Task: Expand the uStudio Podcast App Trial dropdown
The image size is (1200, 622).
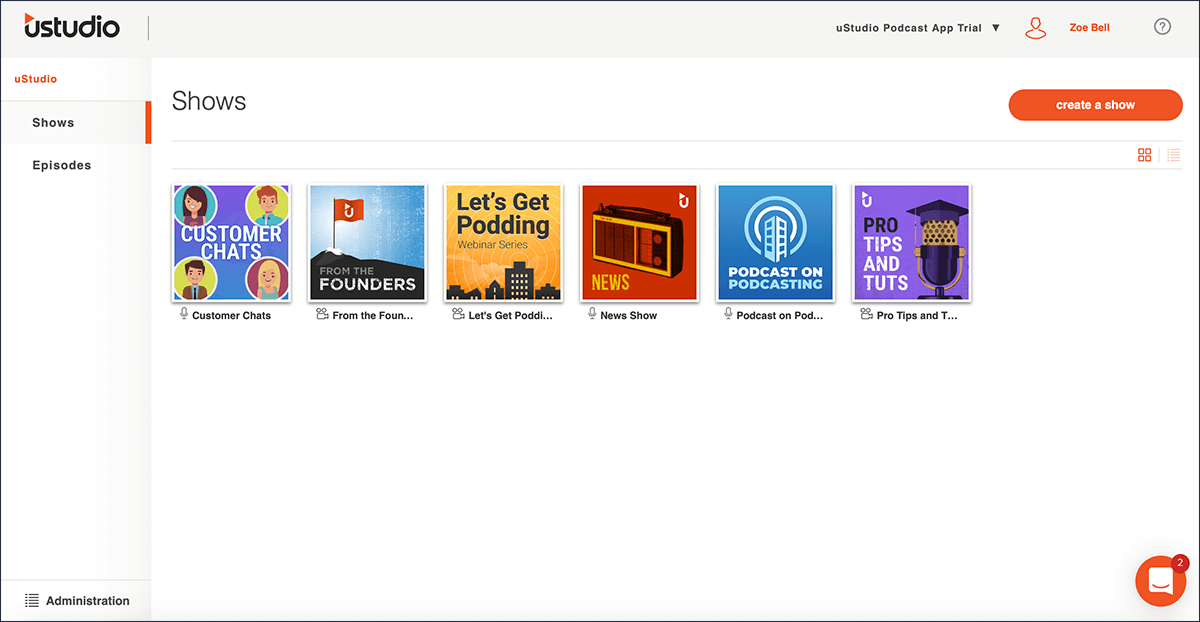Action: [918, 28]
